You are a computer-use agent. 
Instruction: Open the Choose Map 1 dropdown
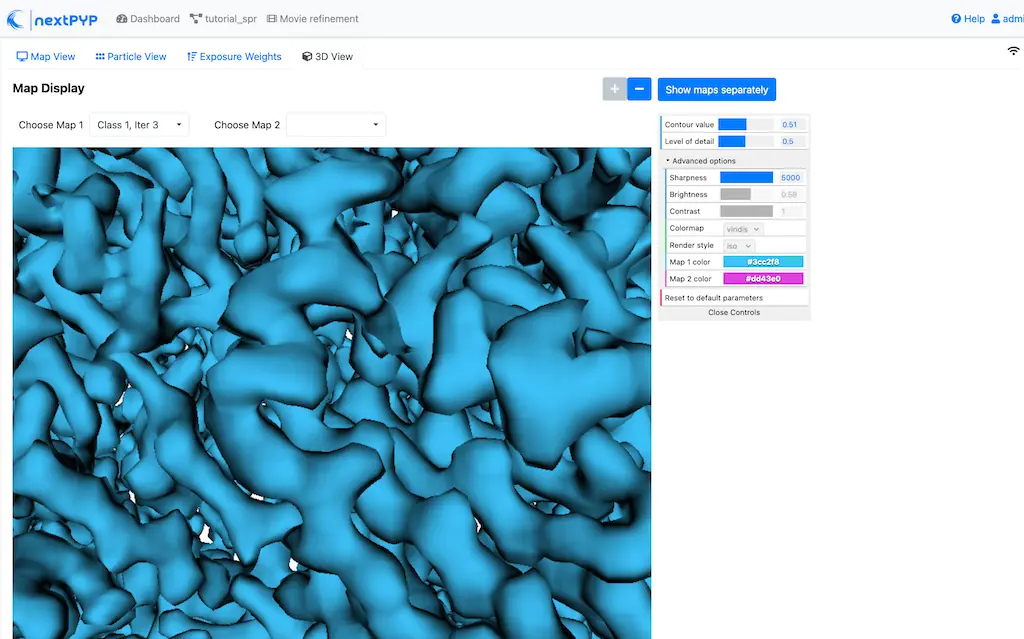click(x=139, y=125)
